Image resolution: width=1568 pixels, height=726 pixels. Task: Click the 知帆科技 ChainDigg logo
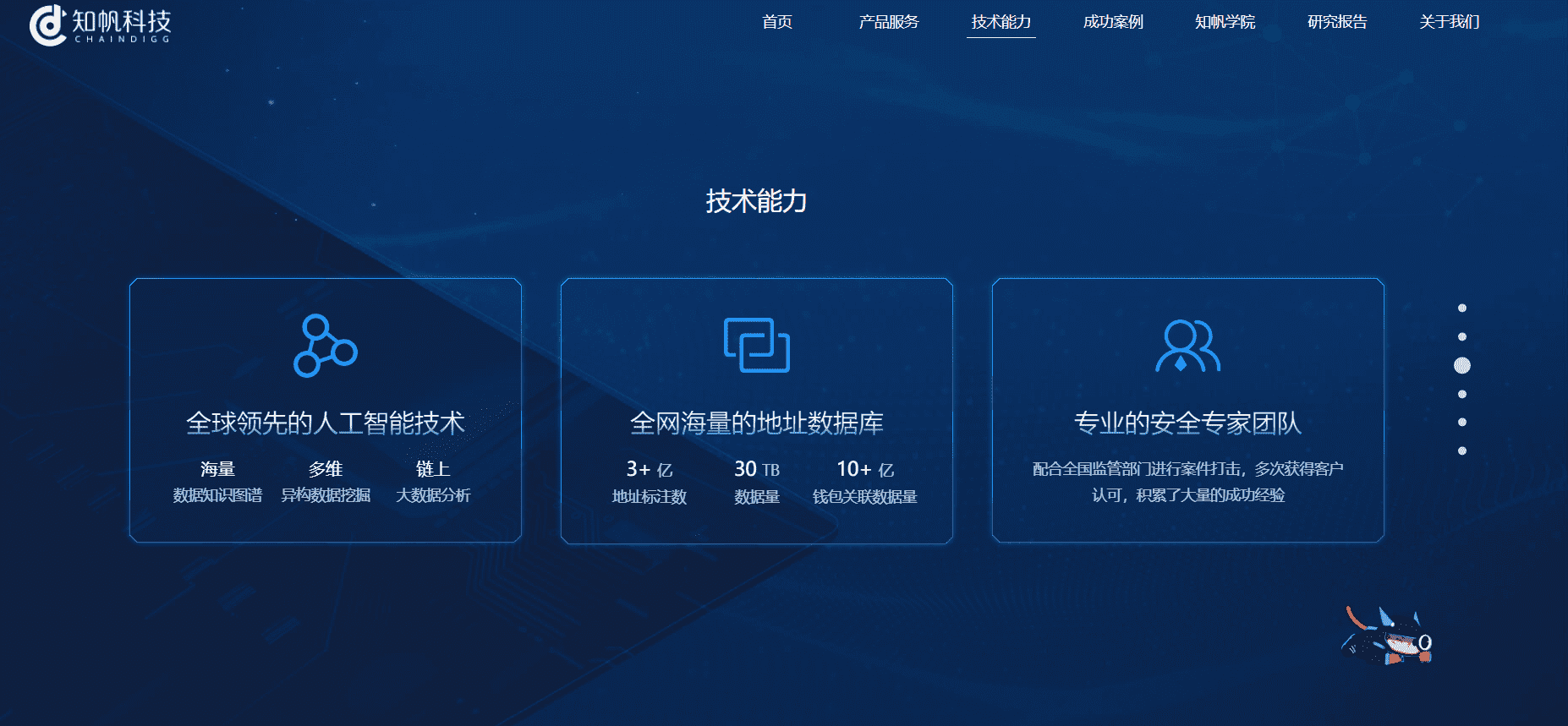point(101,25)
